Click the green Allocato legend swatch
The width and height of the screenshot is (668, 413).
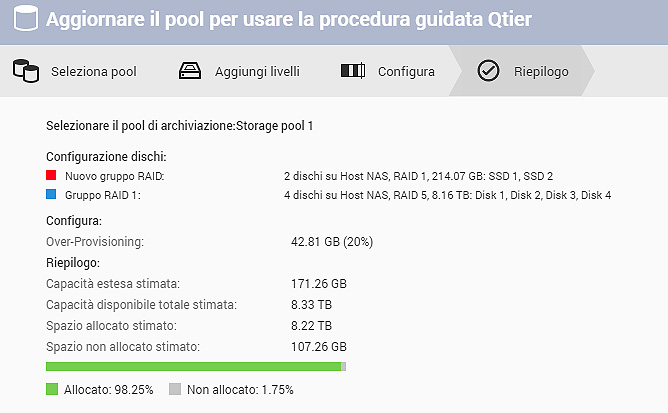(52, 389)
